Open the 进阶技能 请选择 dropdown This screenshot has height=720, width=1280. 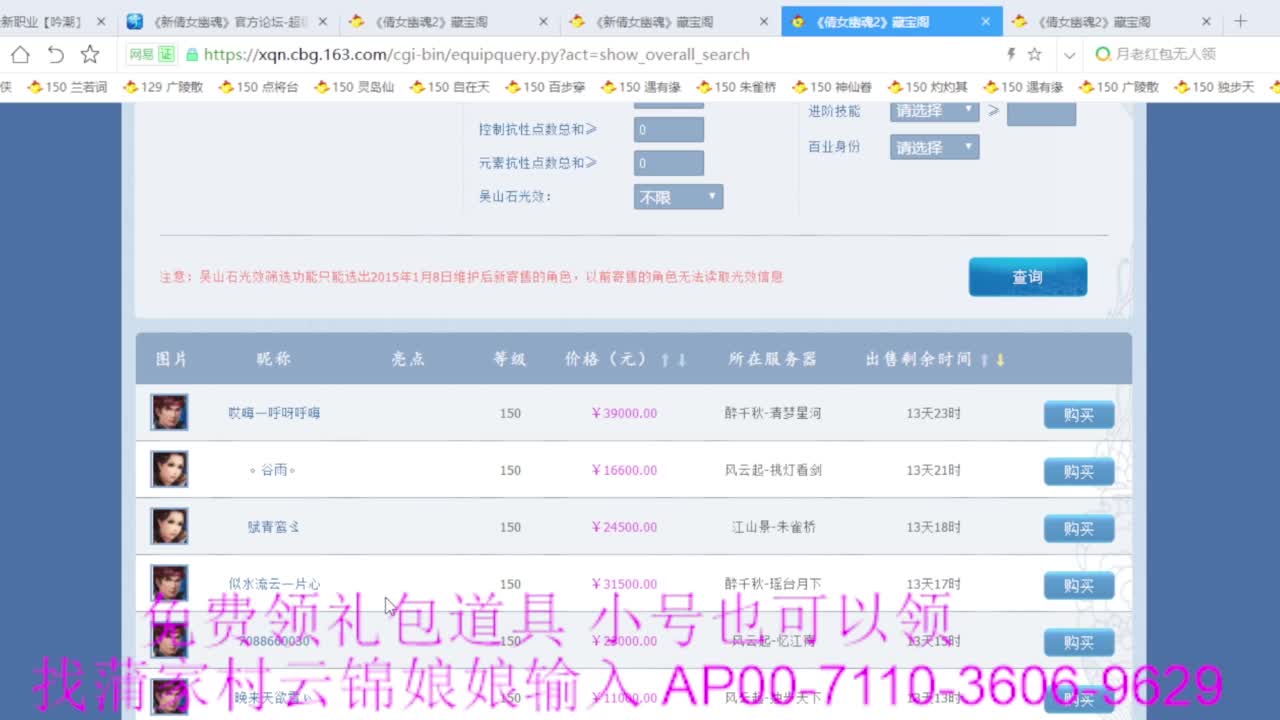tap(933, 111)
